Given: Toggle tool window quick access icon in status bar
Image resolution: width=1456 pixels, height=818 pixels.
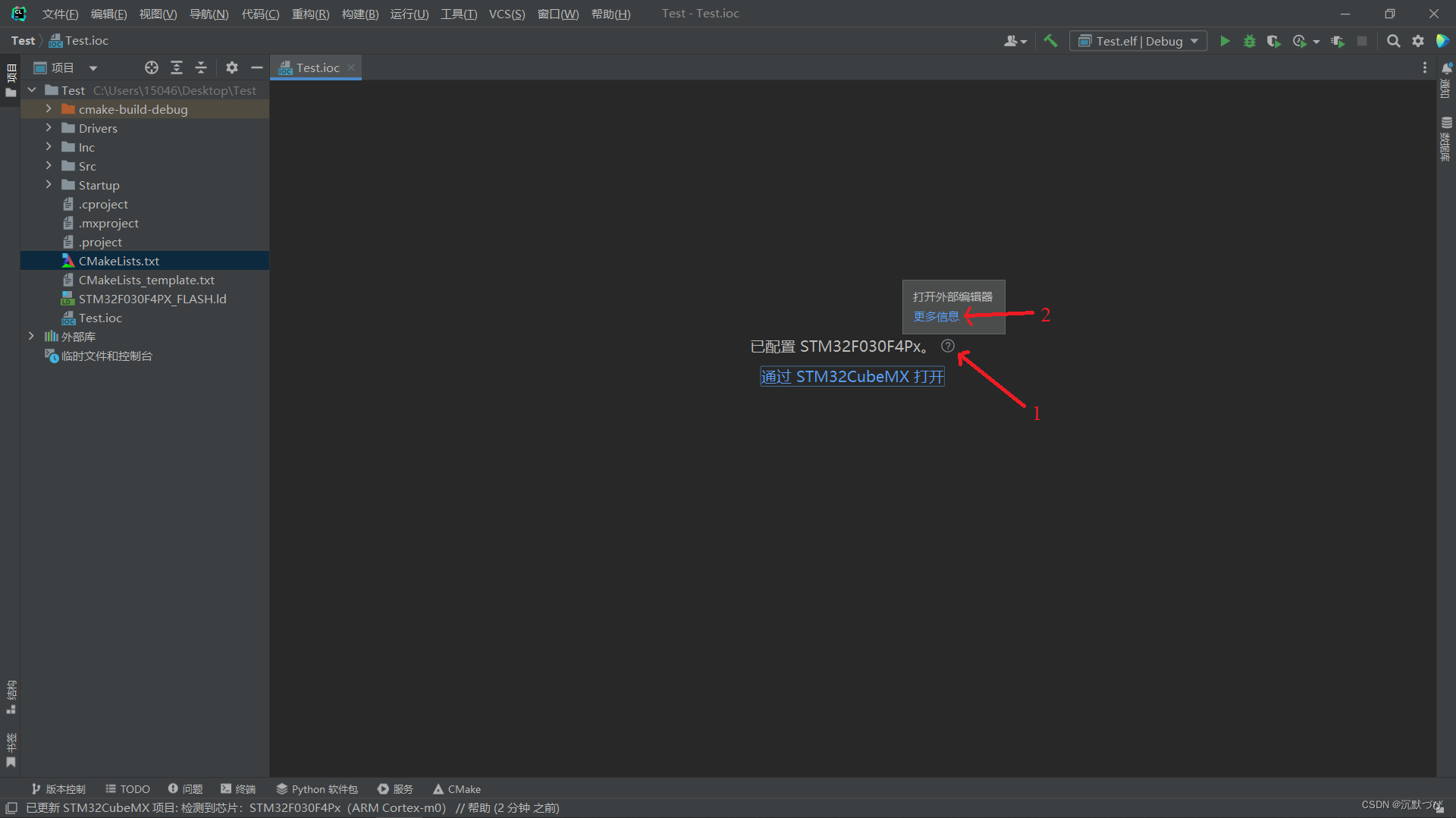Looking at the screenshot, I should (11, 808).
